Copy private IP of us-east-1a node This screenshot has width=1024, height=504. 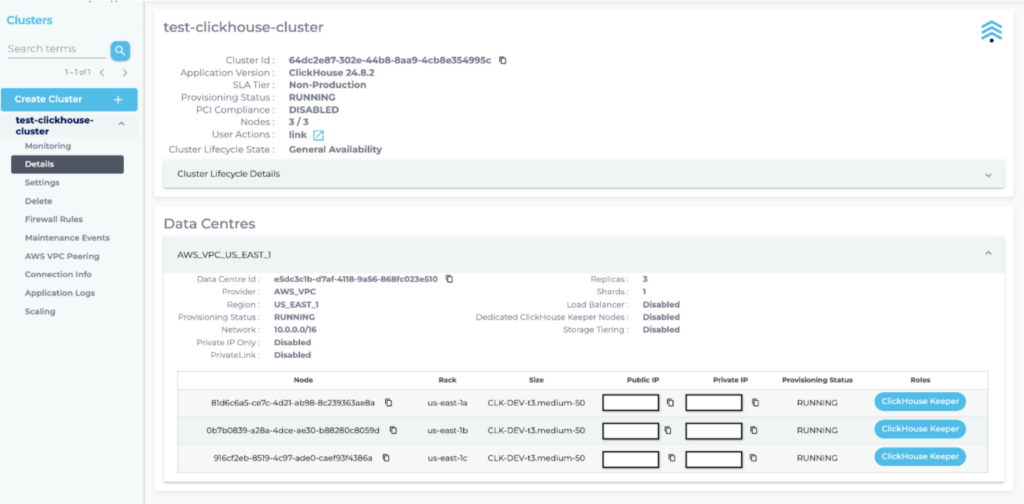(755, 402)
